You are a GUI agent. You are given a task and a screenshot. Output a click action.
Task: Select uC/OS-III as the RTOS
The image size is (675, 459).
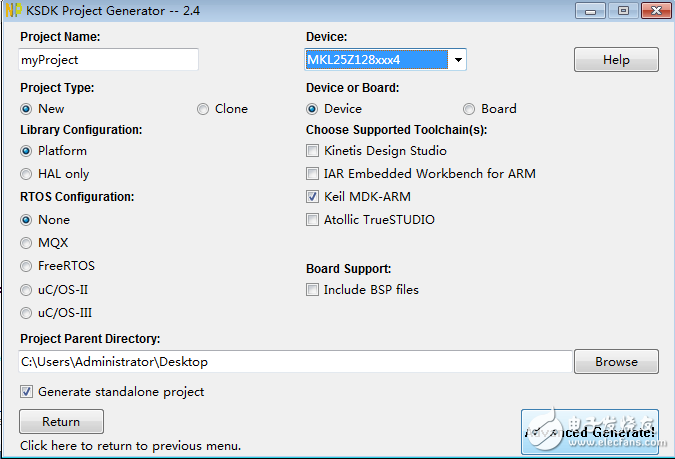26,313
